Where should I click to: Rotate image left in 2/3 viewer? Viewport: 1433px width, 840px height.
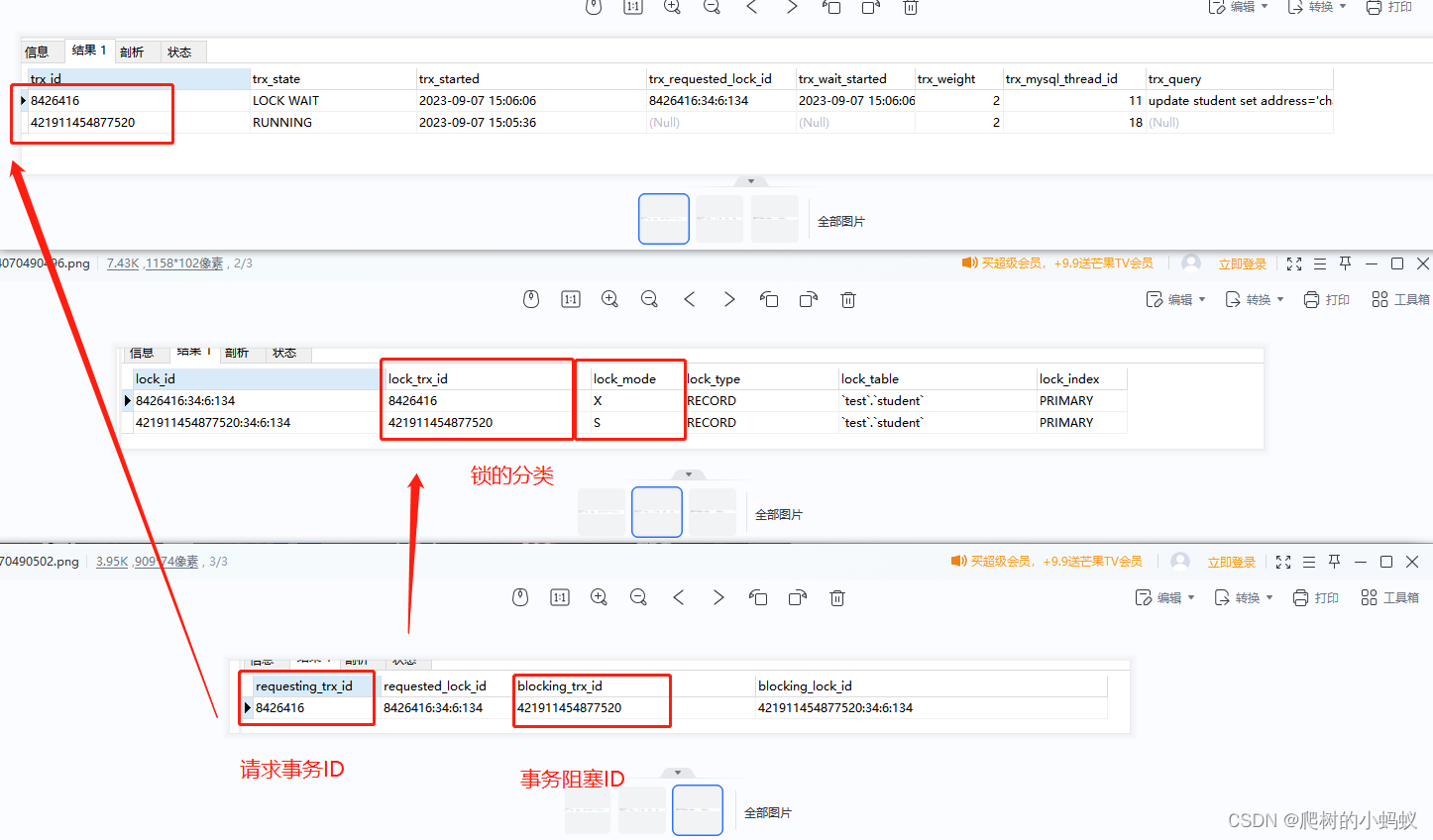769,299
